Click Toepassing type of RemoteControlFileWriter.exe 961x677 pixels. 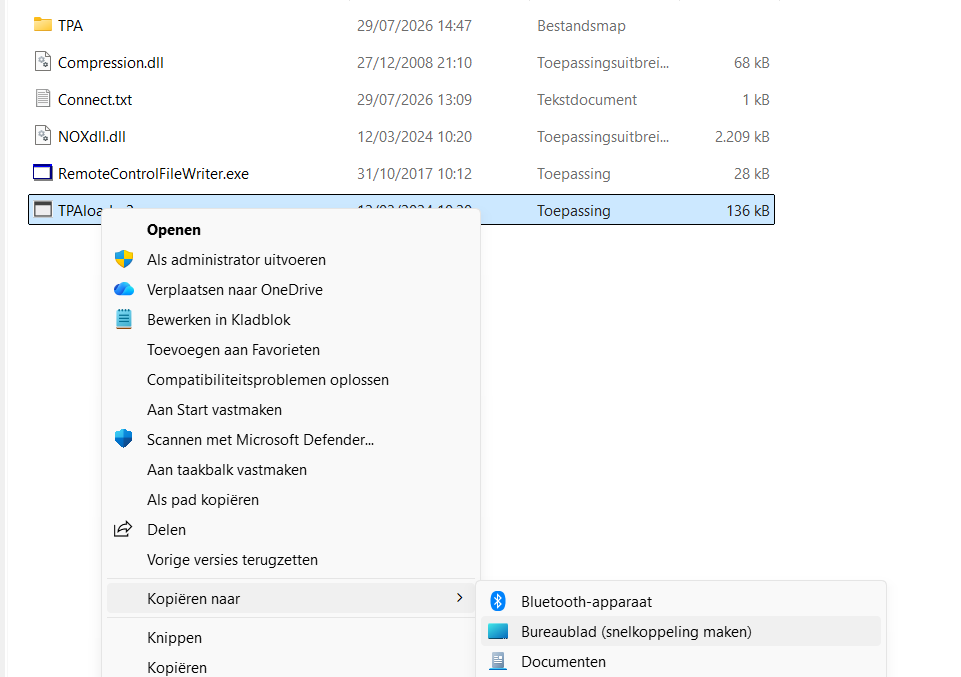pyautogui.click(x=574, y=174)
